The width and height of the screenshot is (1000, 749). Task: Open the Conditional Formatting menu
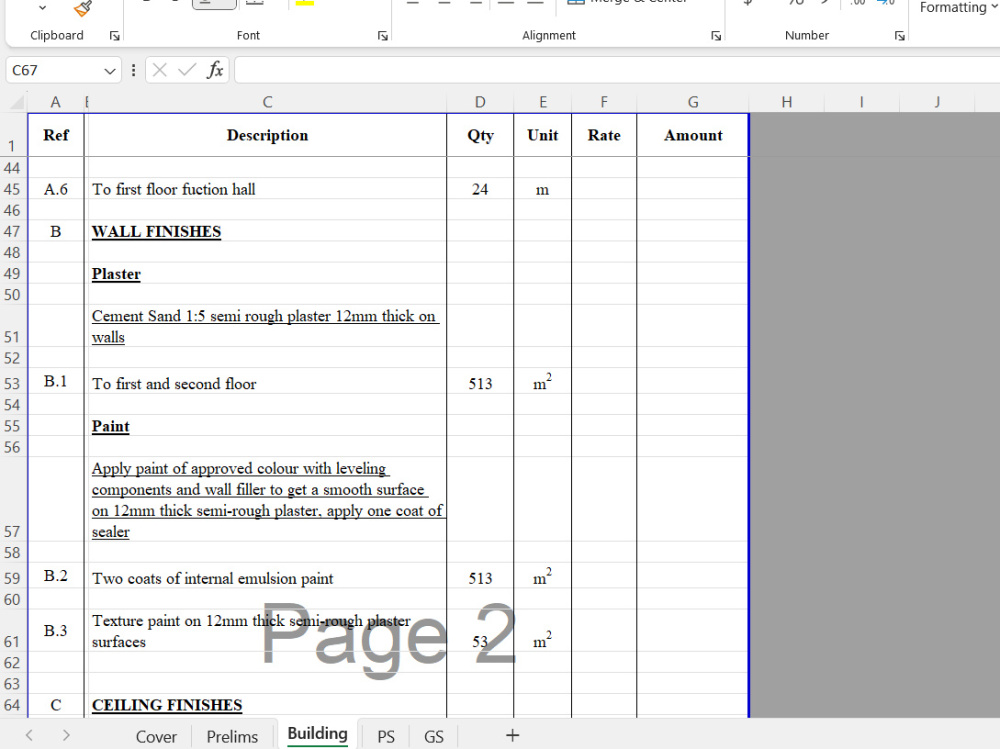[x=955, y=8]
